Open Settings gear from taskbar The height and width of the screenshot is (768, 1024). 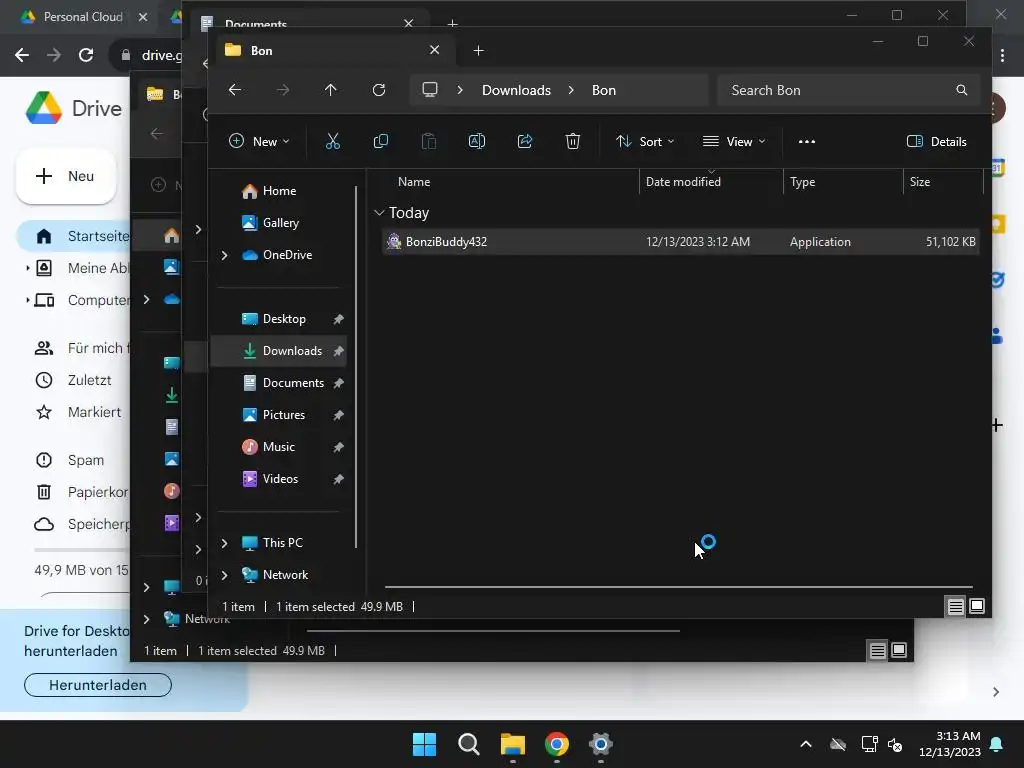click(601, 744)
